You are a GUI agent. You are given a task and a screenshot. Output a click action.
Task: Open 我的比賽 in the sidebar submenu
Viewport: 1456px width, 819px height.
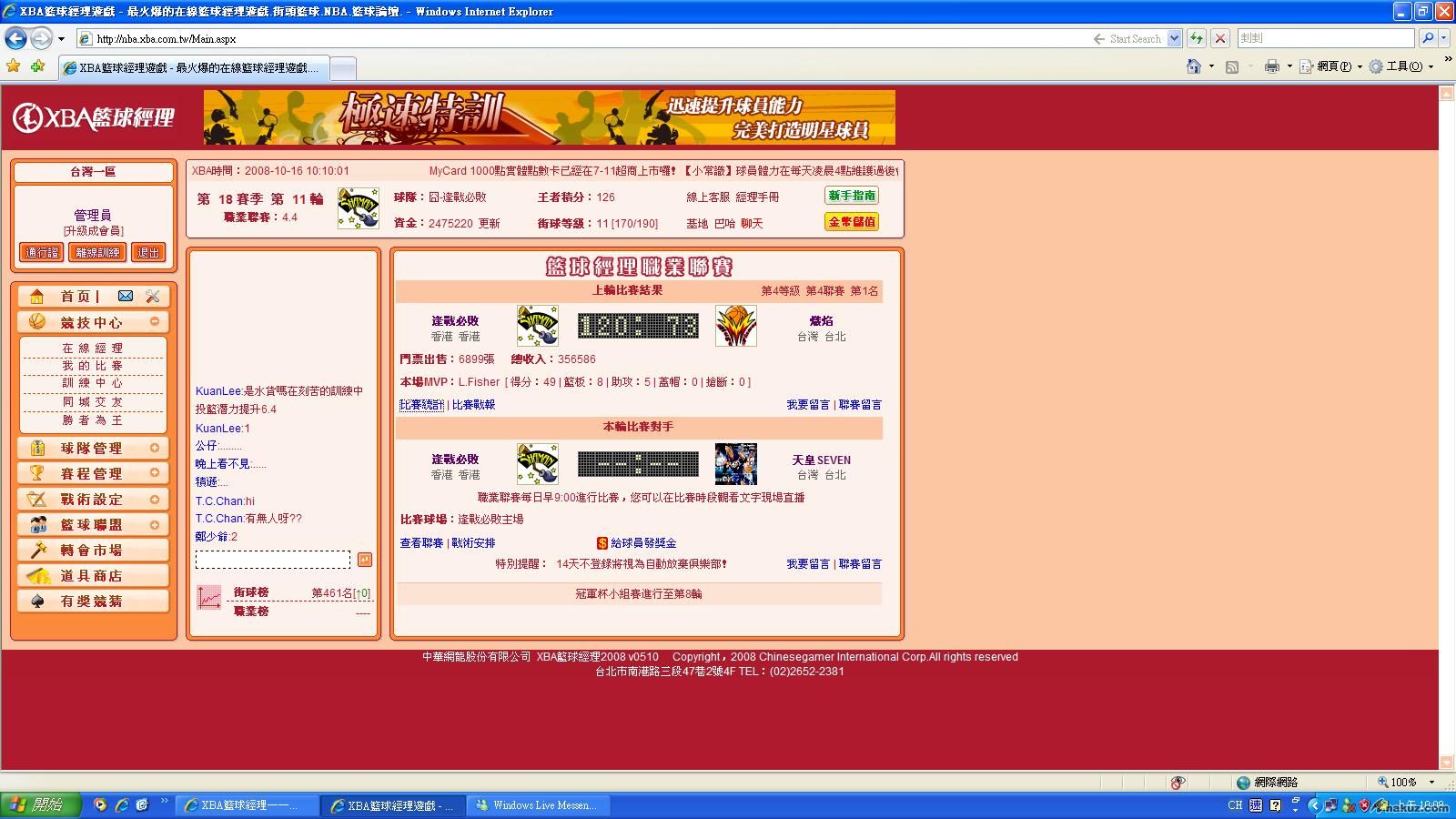93,366
